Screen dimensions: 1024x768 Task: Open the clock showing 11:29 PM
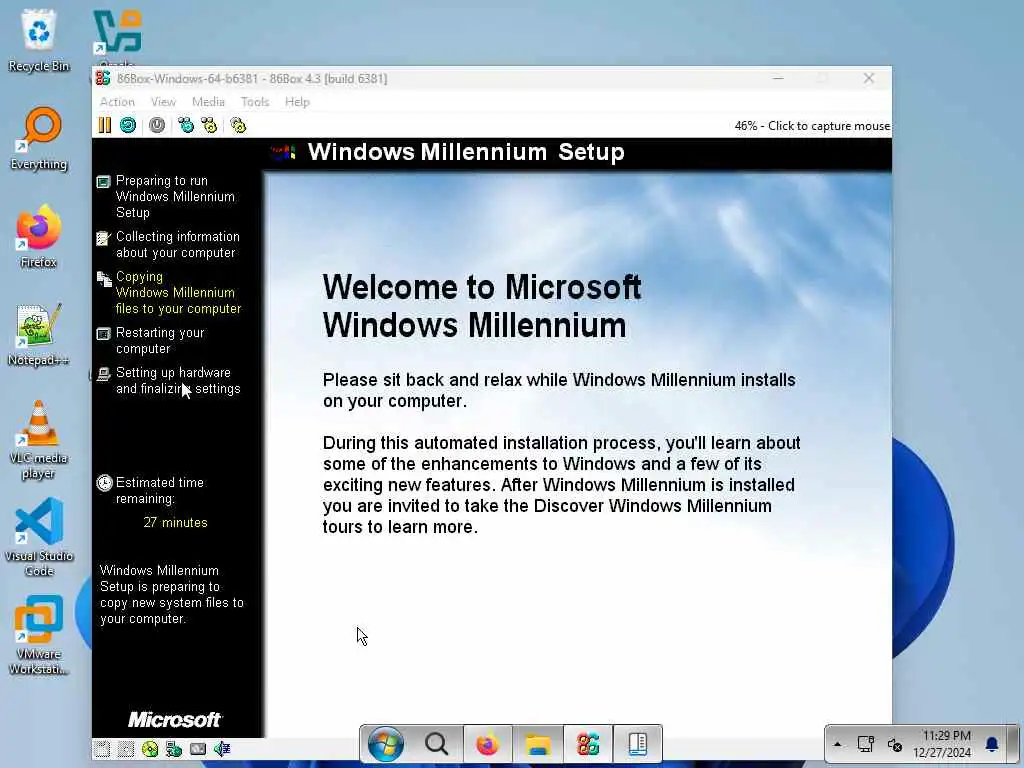tap(942, 744)
